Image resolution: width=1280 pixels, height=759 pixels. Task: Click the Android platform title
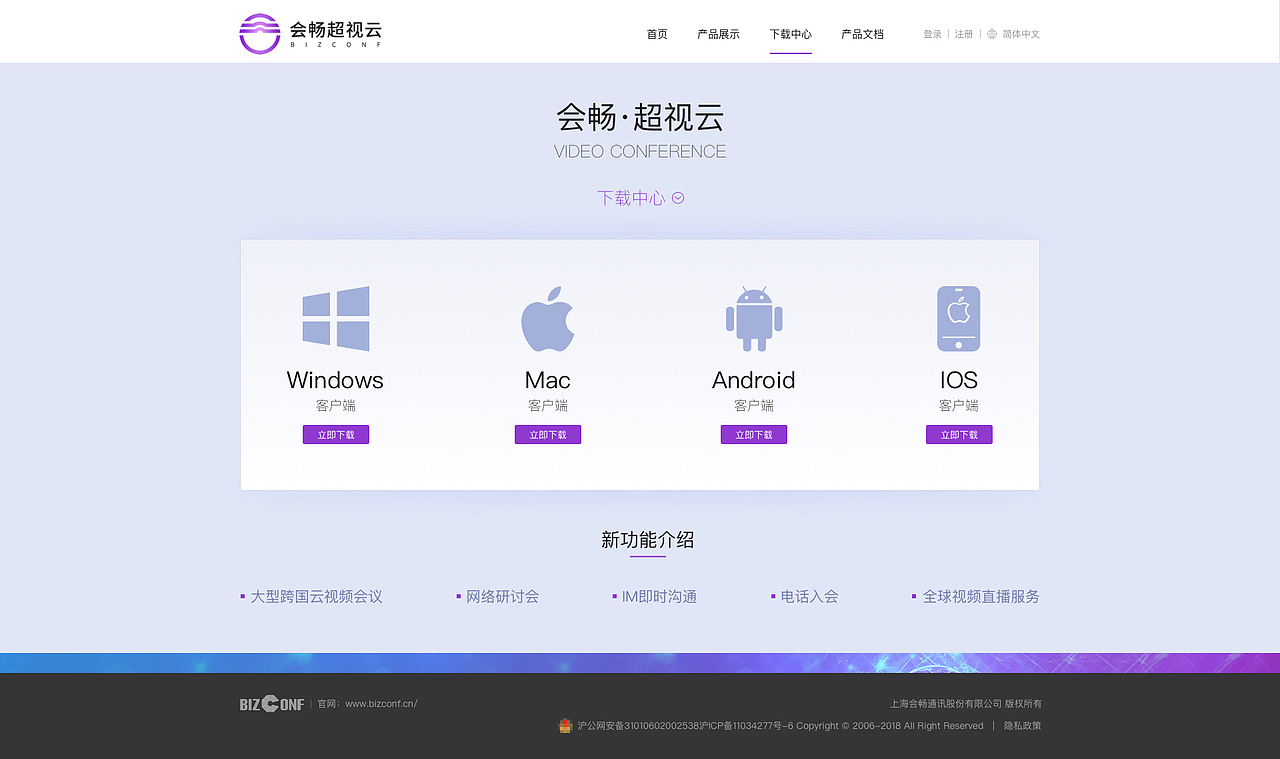pyautogui.click(x=754, y=380)
